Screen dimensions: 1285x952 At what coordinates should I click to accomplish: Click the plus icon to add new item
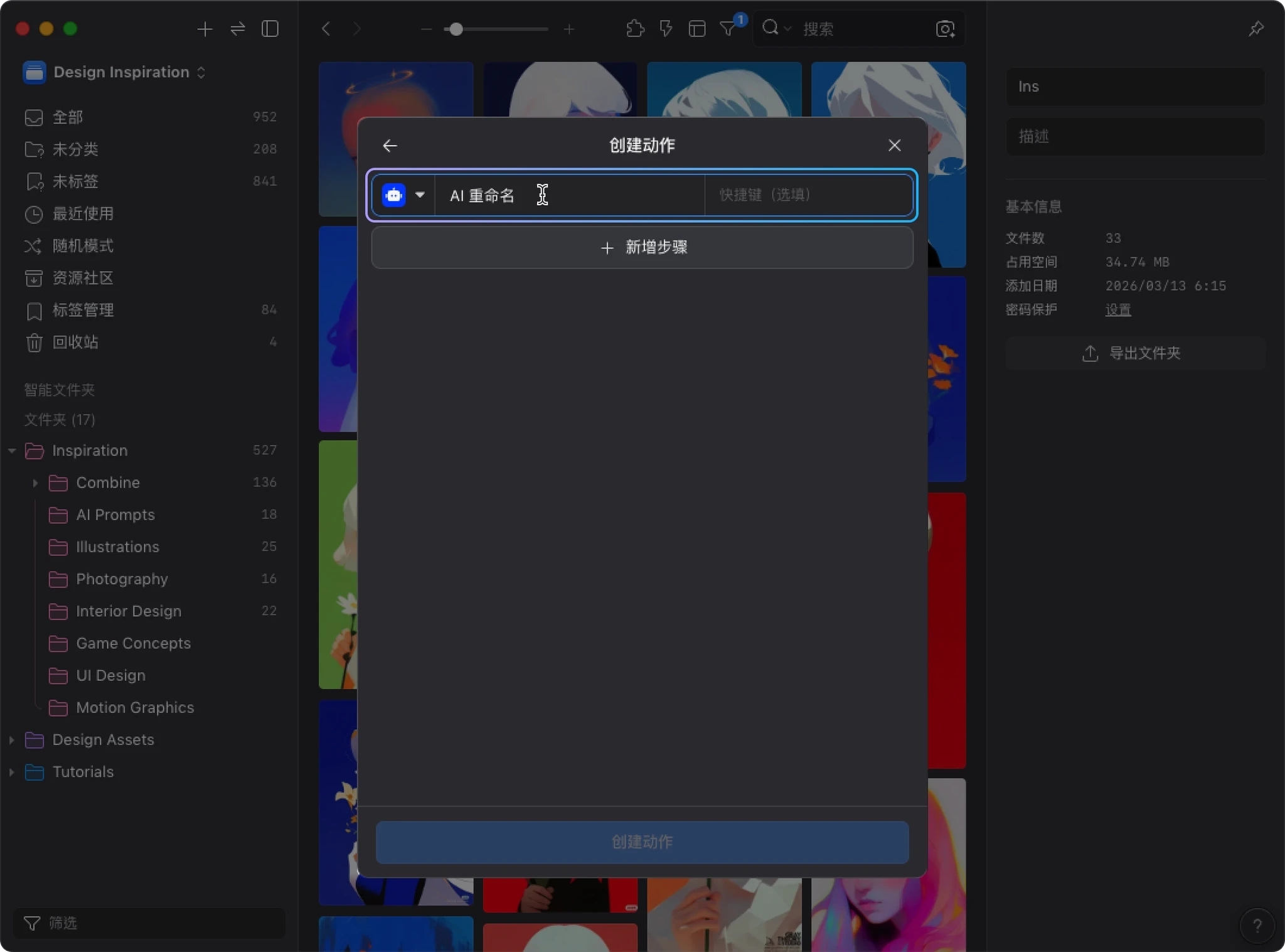[x=205, y=29]
